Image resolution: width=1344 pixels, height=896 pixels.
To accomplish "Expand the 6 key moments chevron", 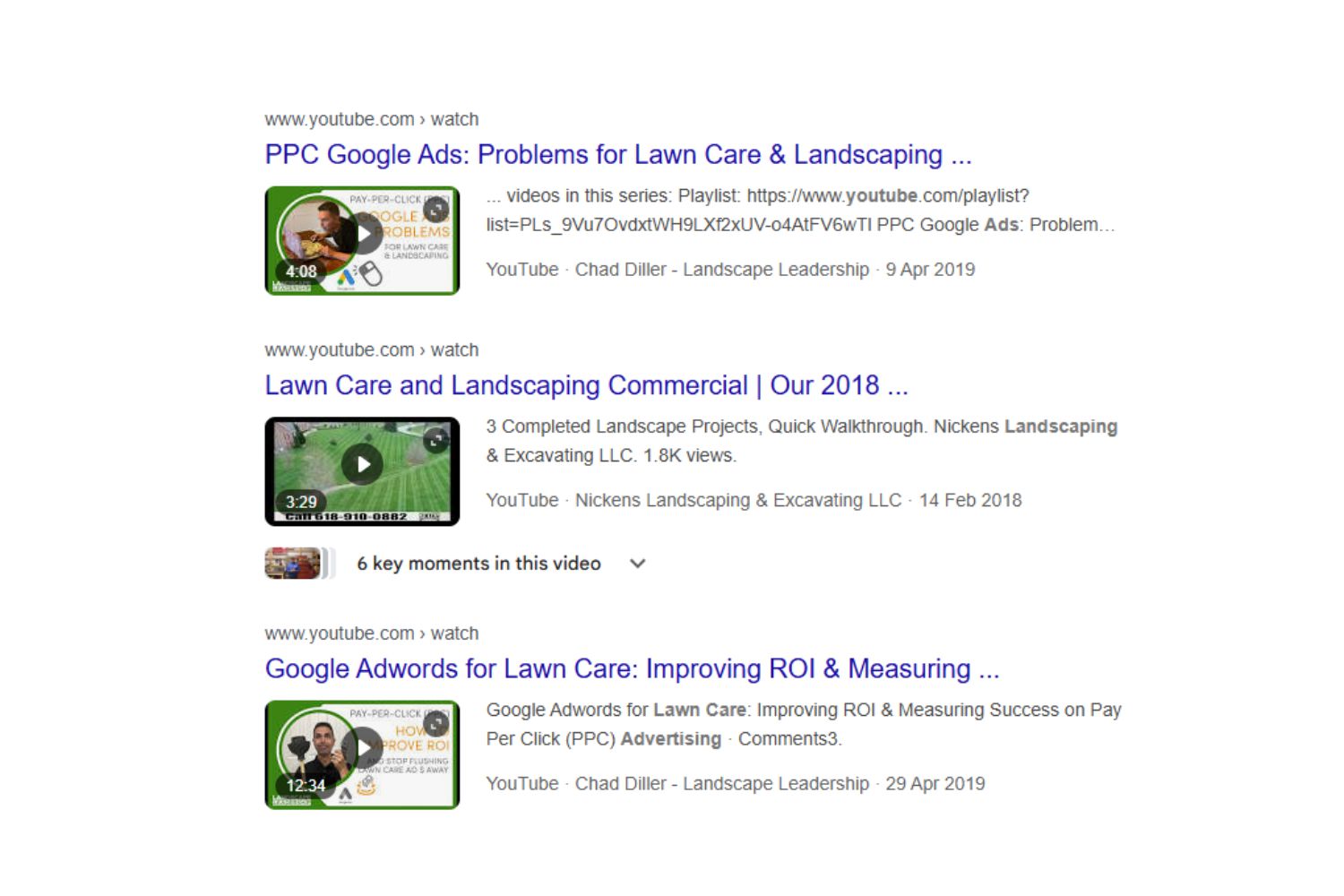I will pyautogui.click(x=637, y=564).
